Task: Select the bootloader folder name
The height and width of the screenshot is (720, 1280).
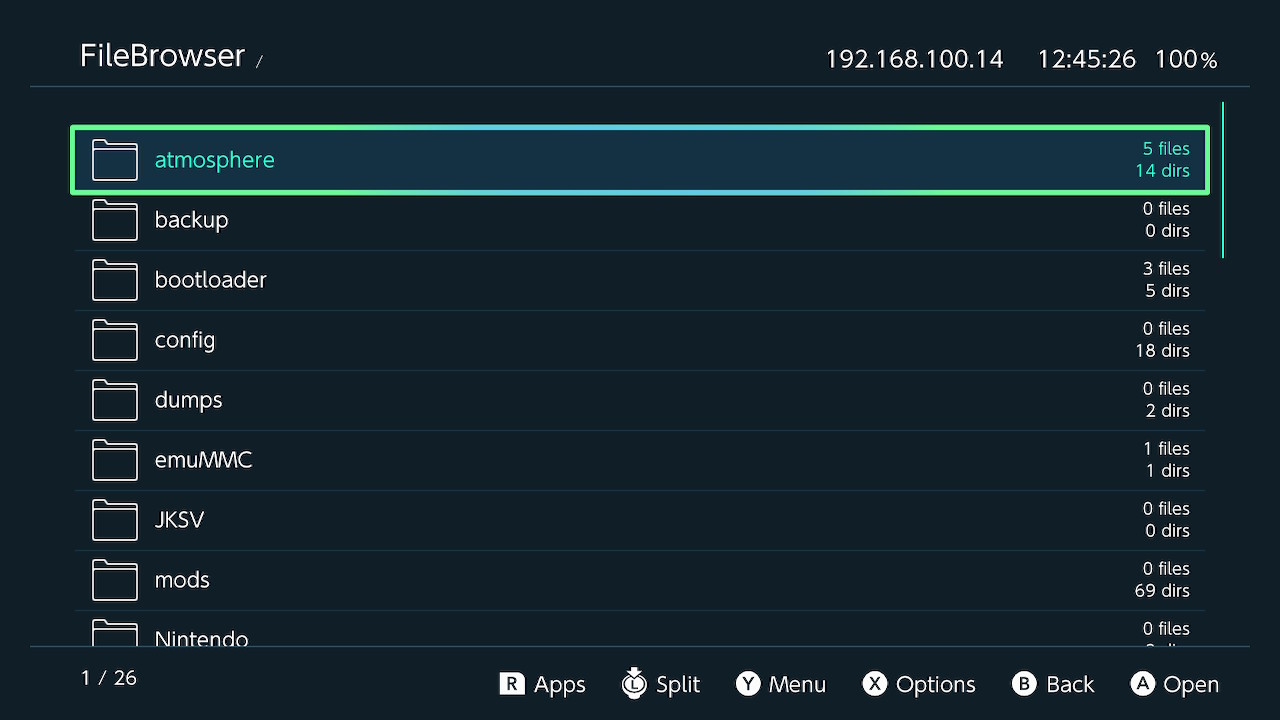Action: [x=210, y=280]
